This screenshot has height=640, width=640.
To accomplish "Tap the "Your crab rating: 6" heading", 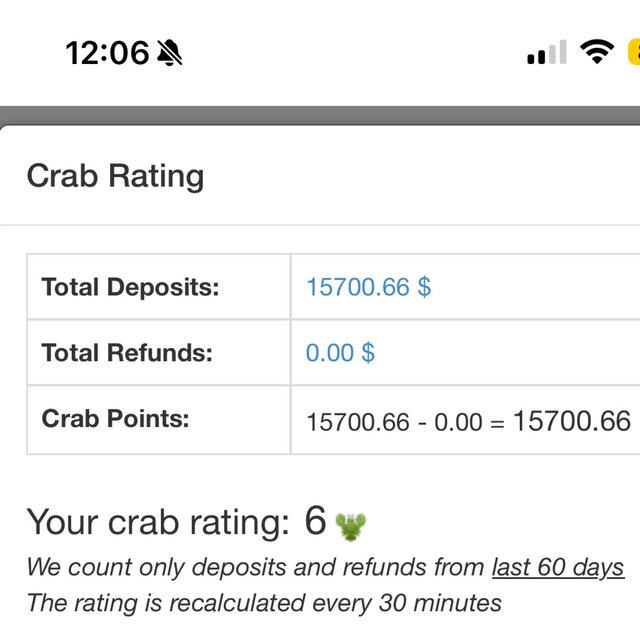I will [x=160, y=522].
